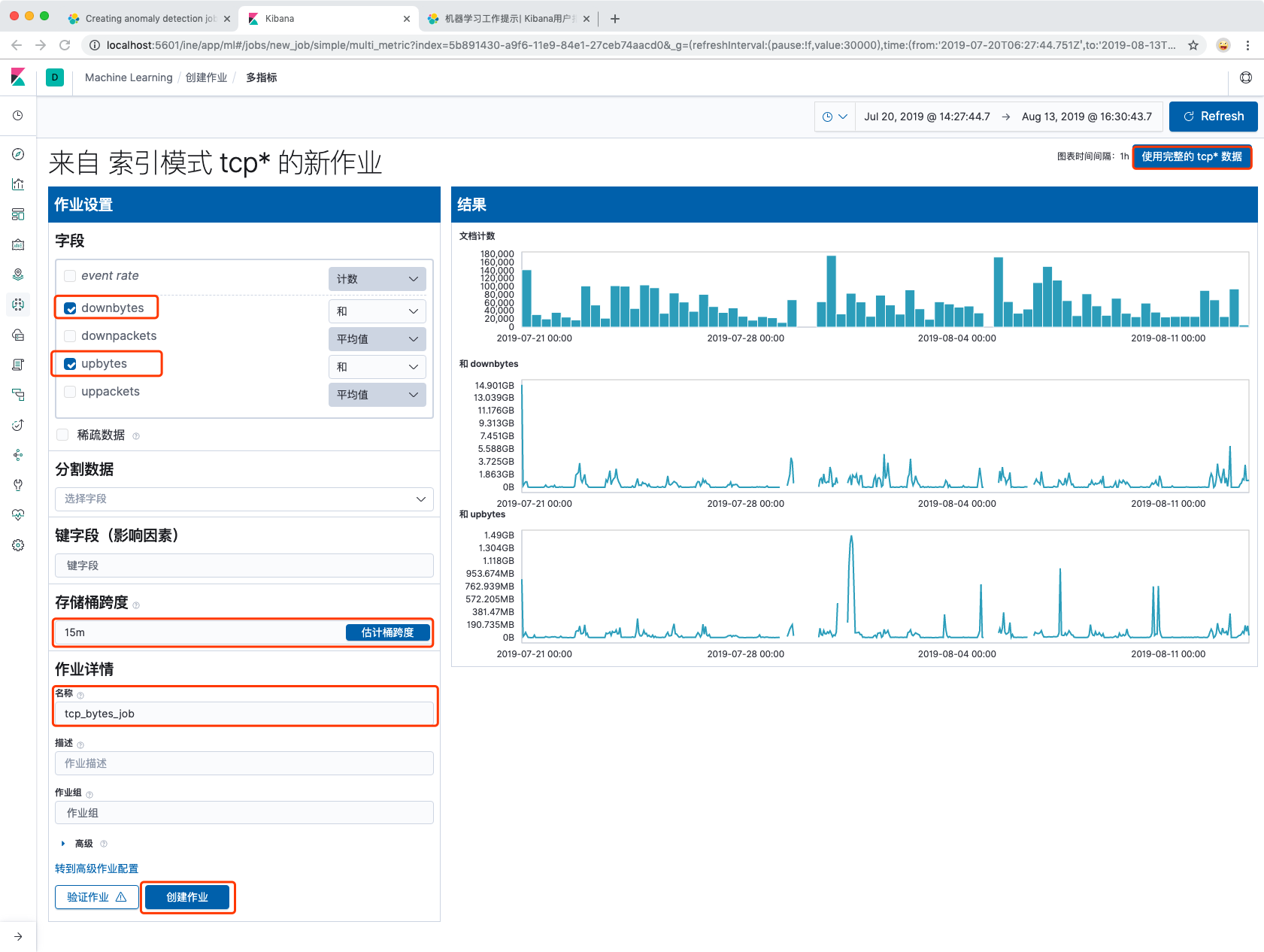The width and height of the screenshot is (1264, 952).
Task: Open the Chrome three-dot menu
Action: coord(1247,45)
